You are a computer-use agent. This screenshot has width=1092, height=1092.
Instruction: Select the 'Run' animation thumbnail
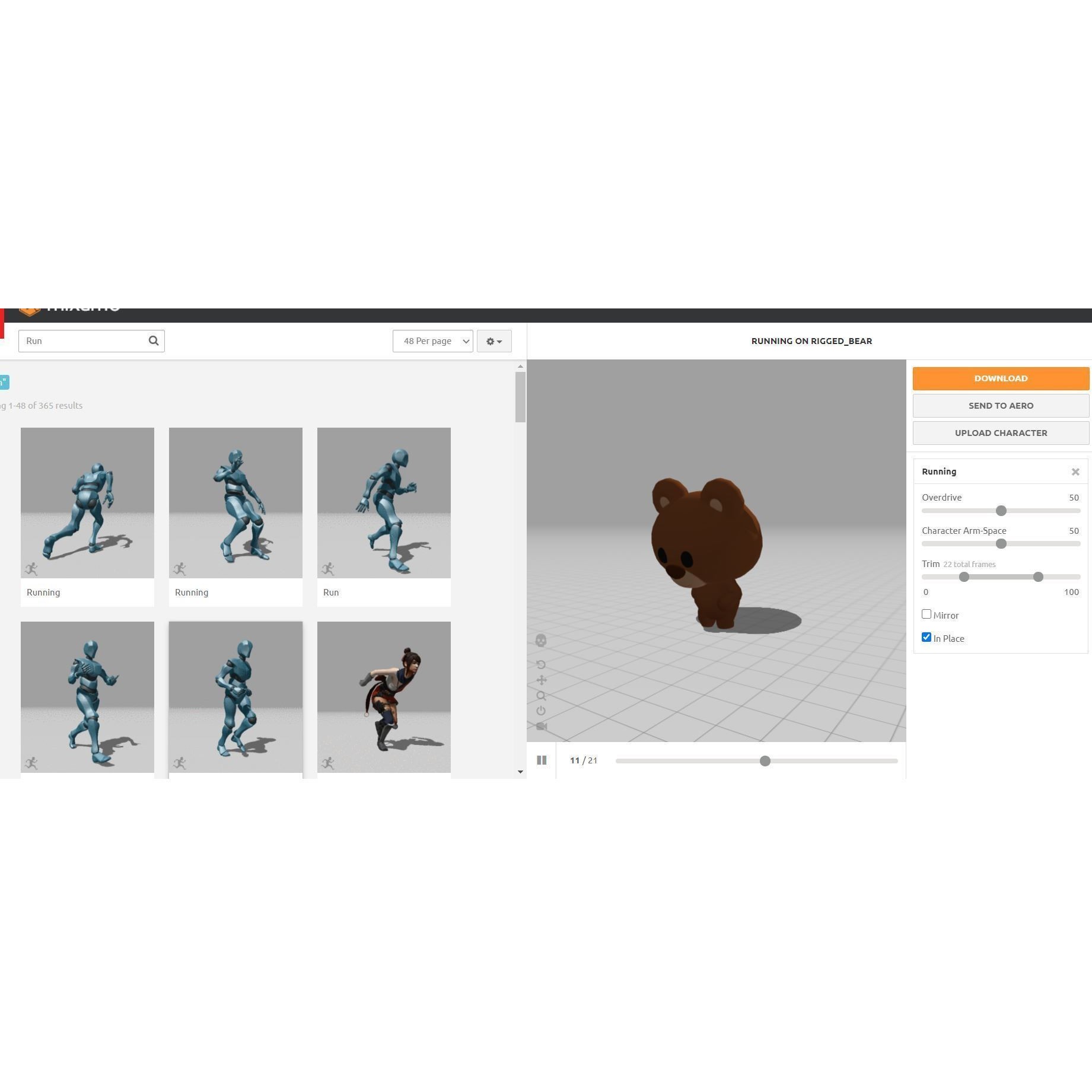(383, 502)
